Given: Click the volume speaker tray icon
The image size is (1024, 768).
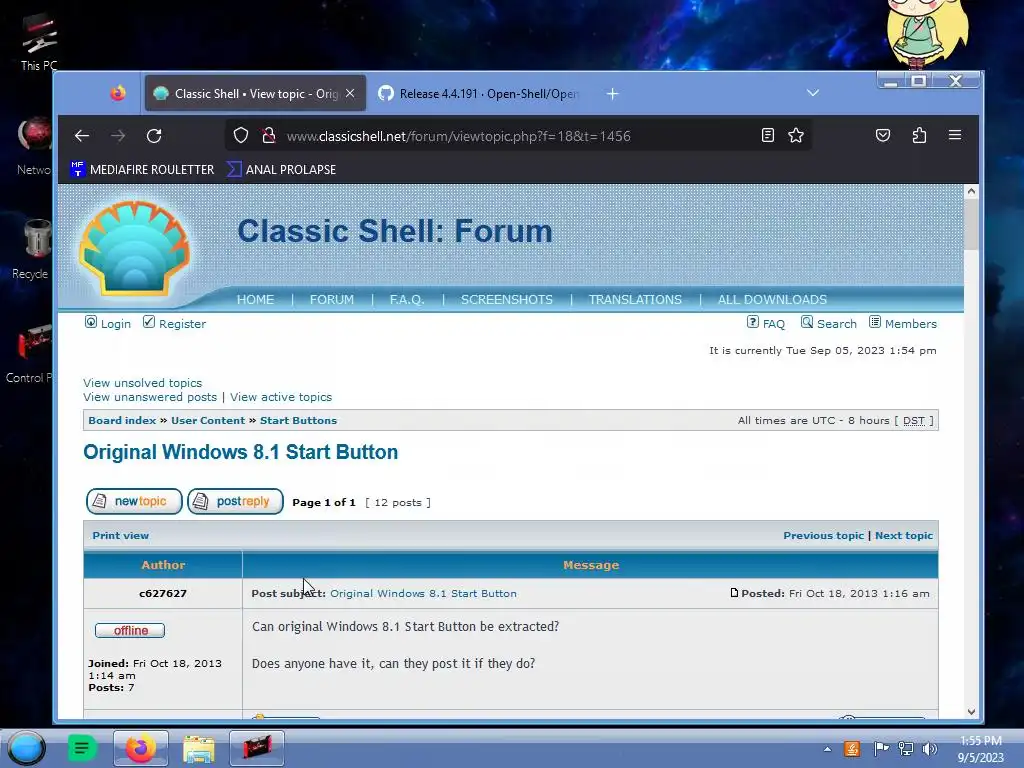Looking at the screenshot, I should (x=930, y=749).
